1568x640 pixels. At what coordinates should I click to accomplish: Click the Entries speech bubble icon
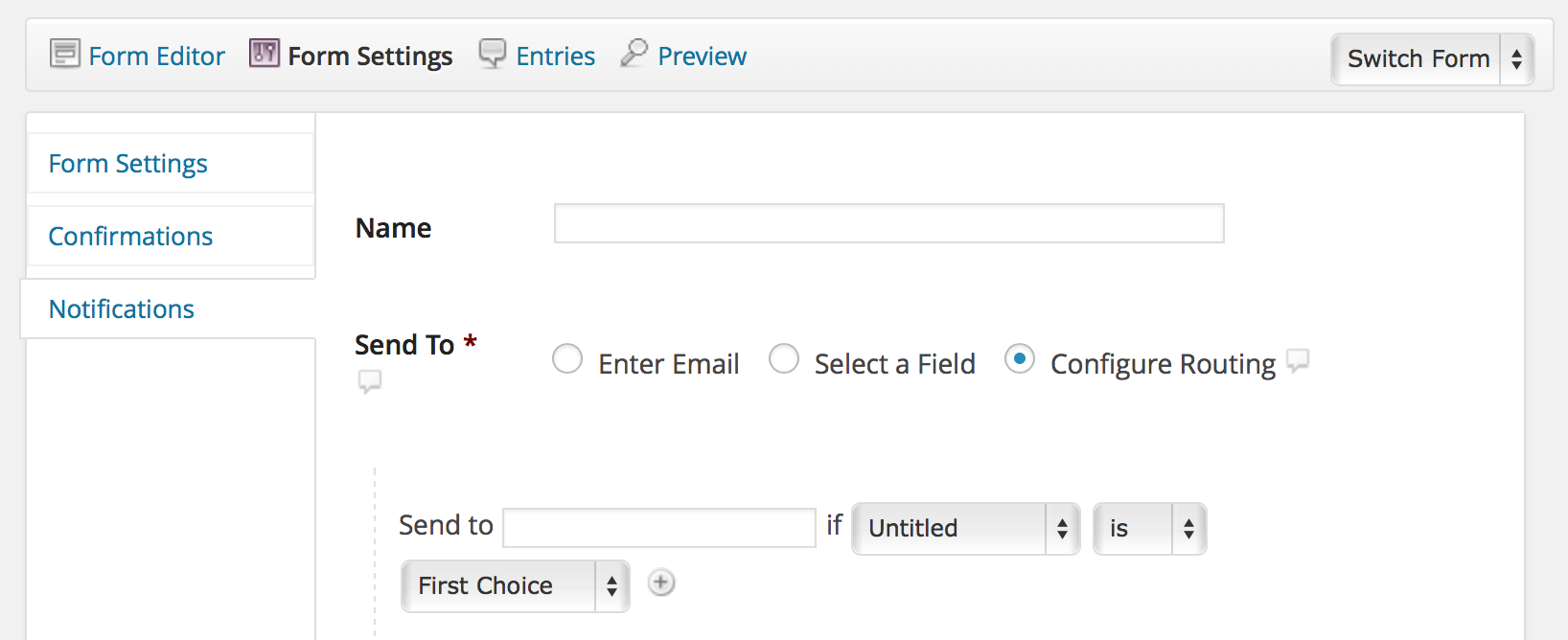492,55
